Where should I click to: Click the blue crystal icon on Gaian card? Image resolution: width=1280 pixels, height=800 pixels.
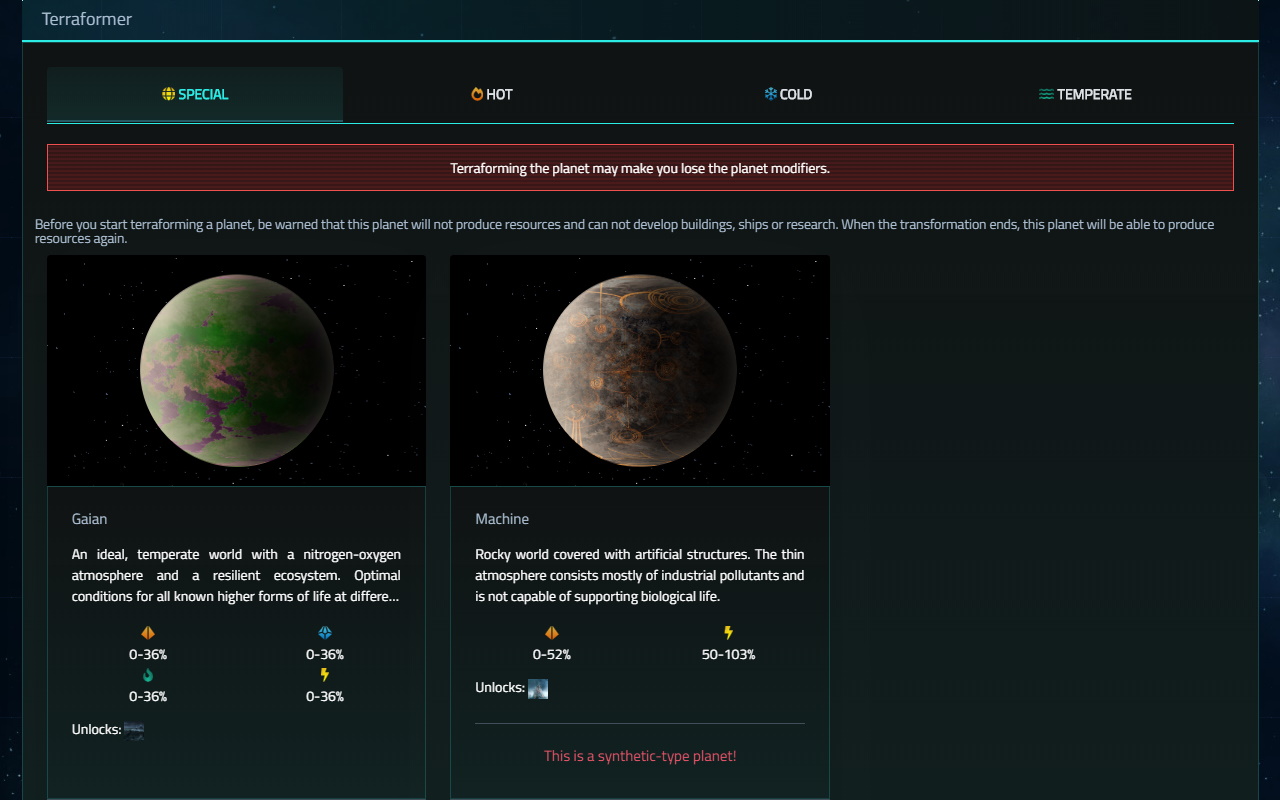click(325, 633)
